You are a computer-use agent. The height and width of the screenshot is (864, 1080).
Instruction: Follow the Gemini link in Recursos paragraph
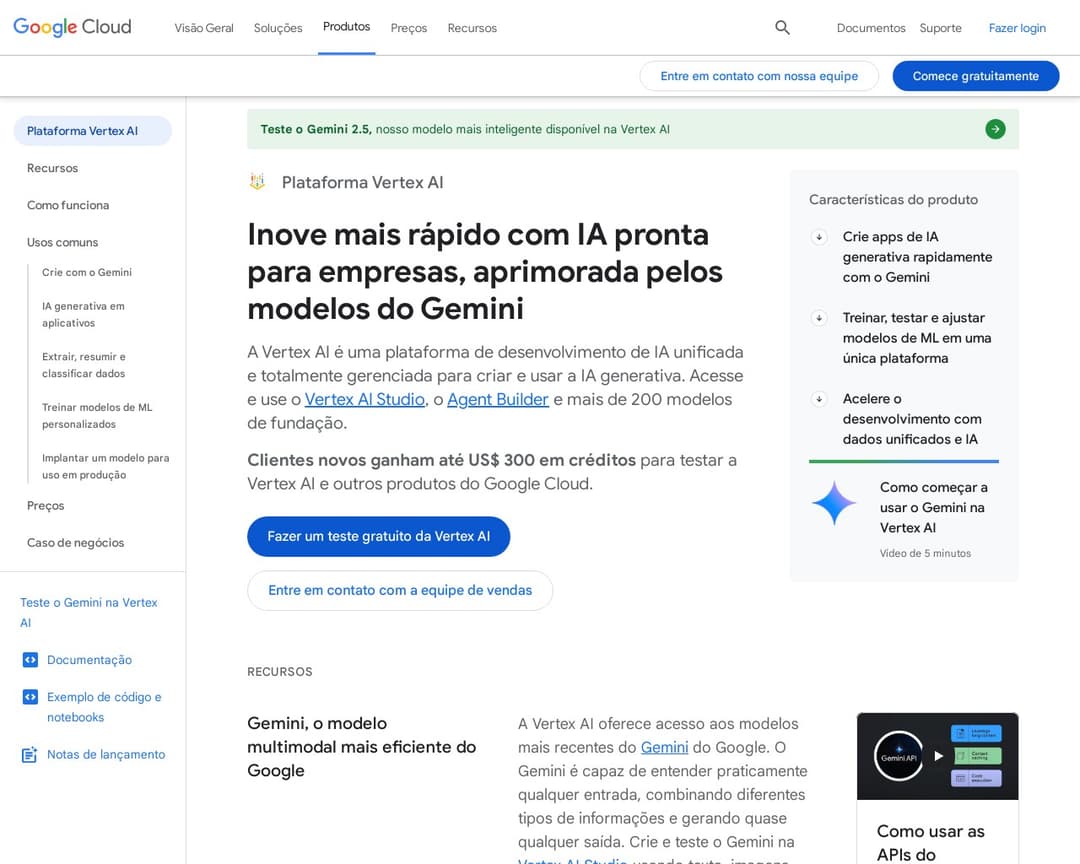click(665, 748)
